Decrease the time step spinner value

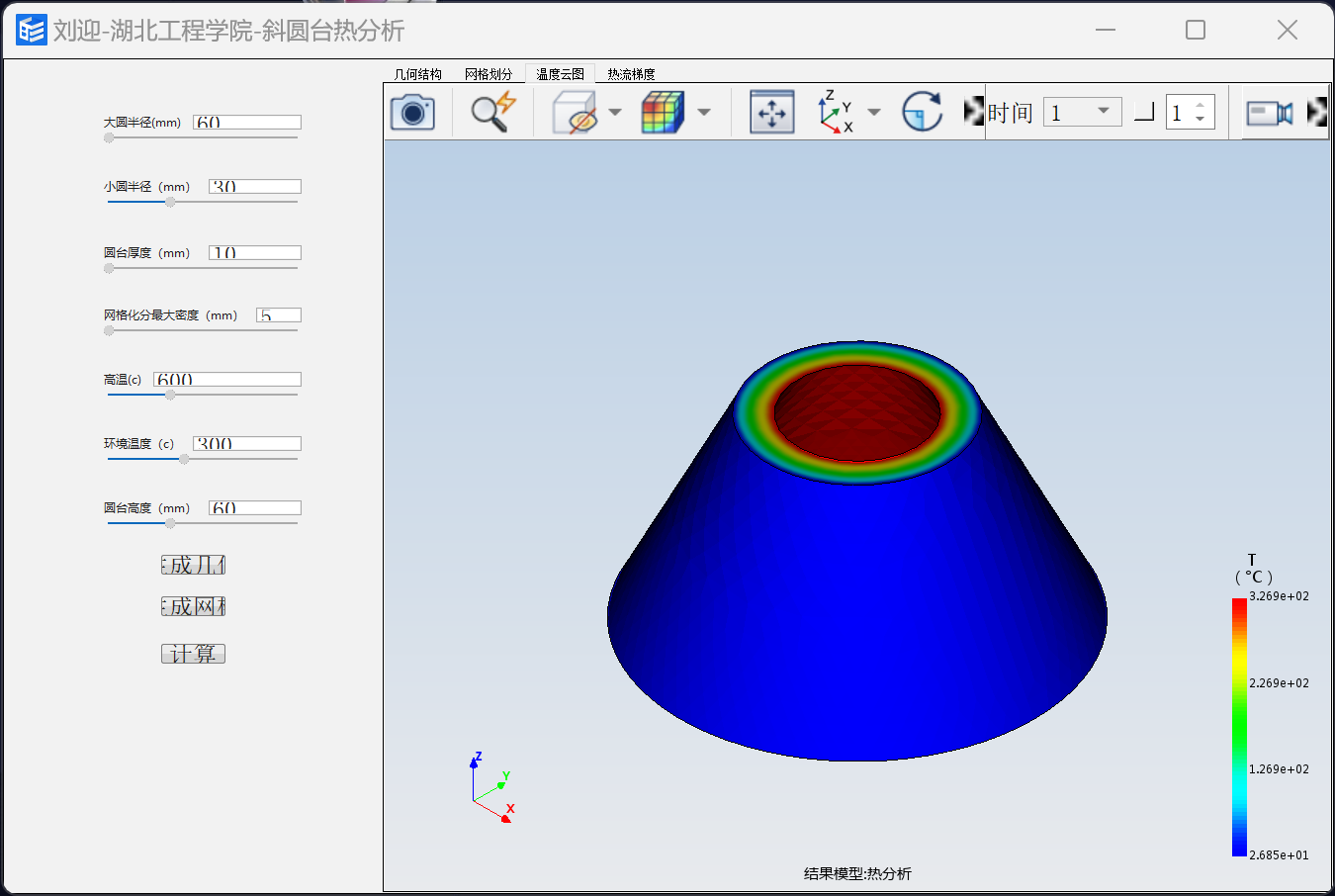(1201, 120)
